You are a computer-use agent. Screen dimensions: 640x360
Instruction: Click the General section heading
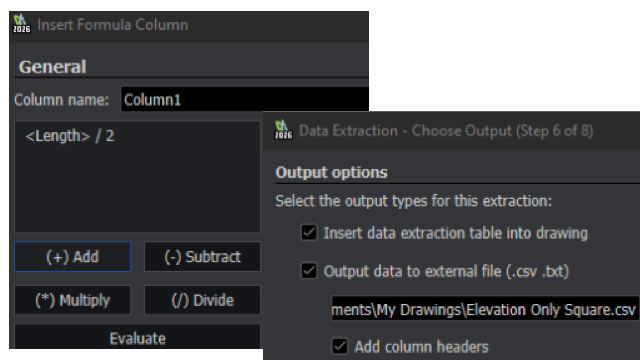(53, 67)
